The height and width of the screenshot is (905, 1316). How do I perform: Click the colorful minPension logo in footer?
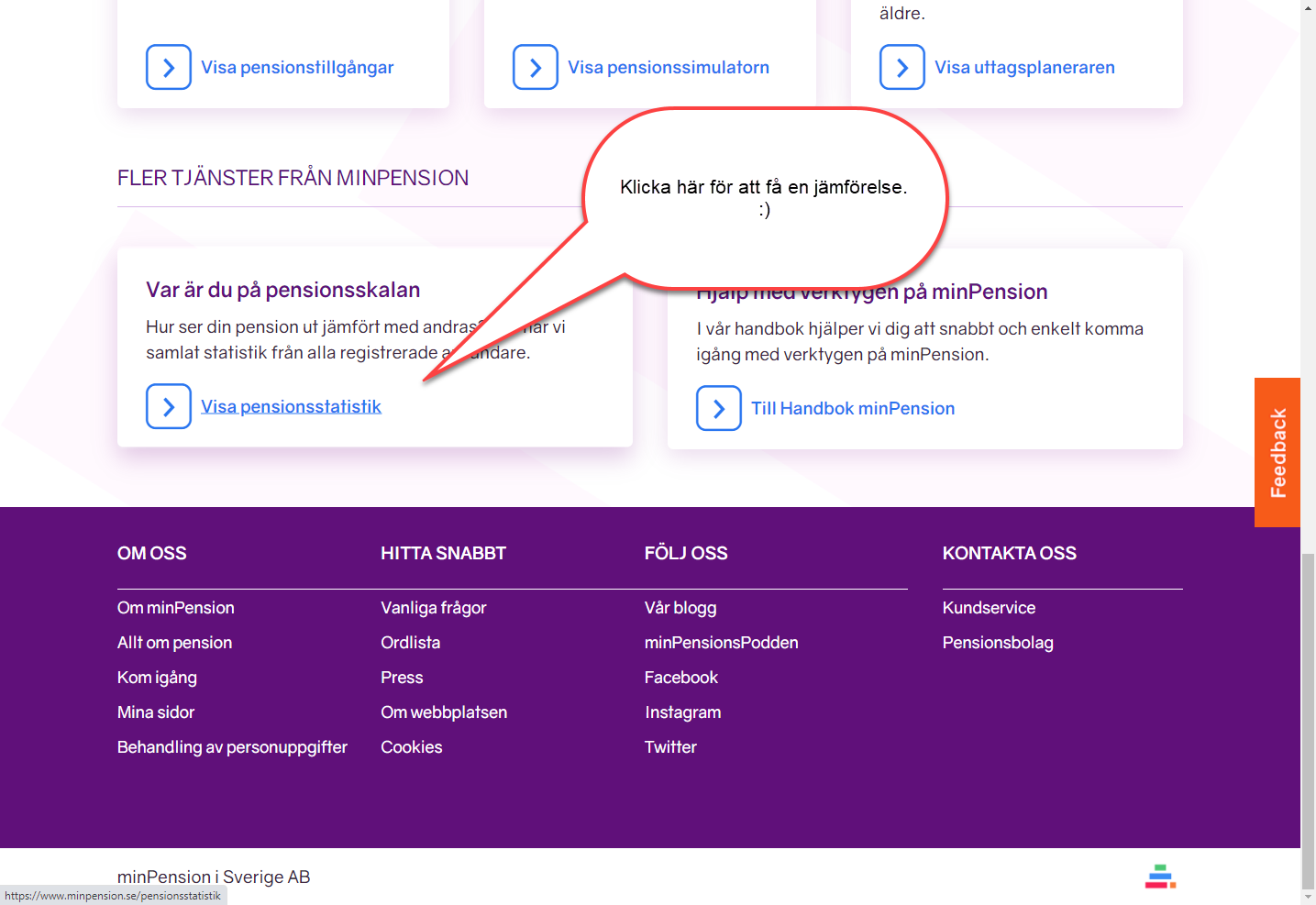pos(1160,877)
